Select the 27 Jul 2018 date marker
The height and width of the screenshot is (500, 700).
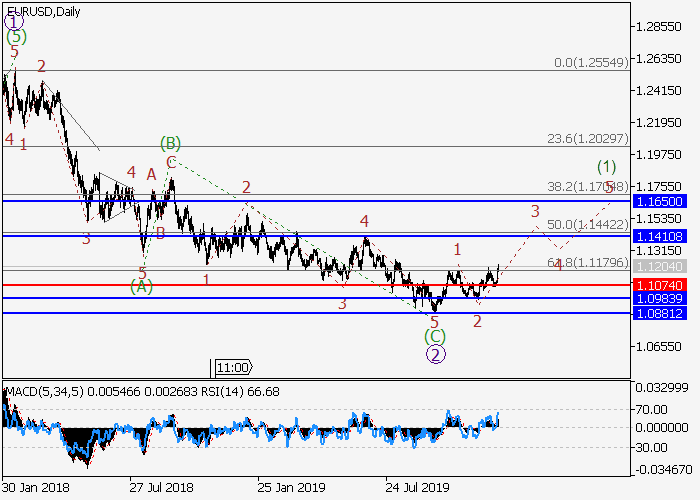click(161, 488)
